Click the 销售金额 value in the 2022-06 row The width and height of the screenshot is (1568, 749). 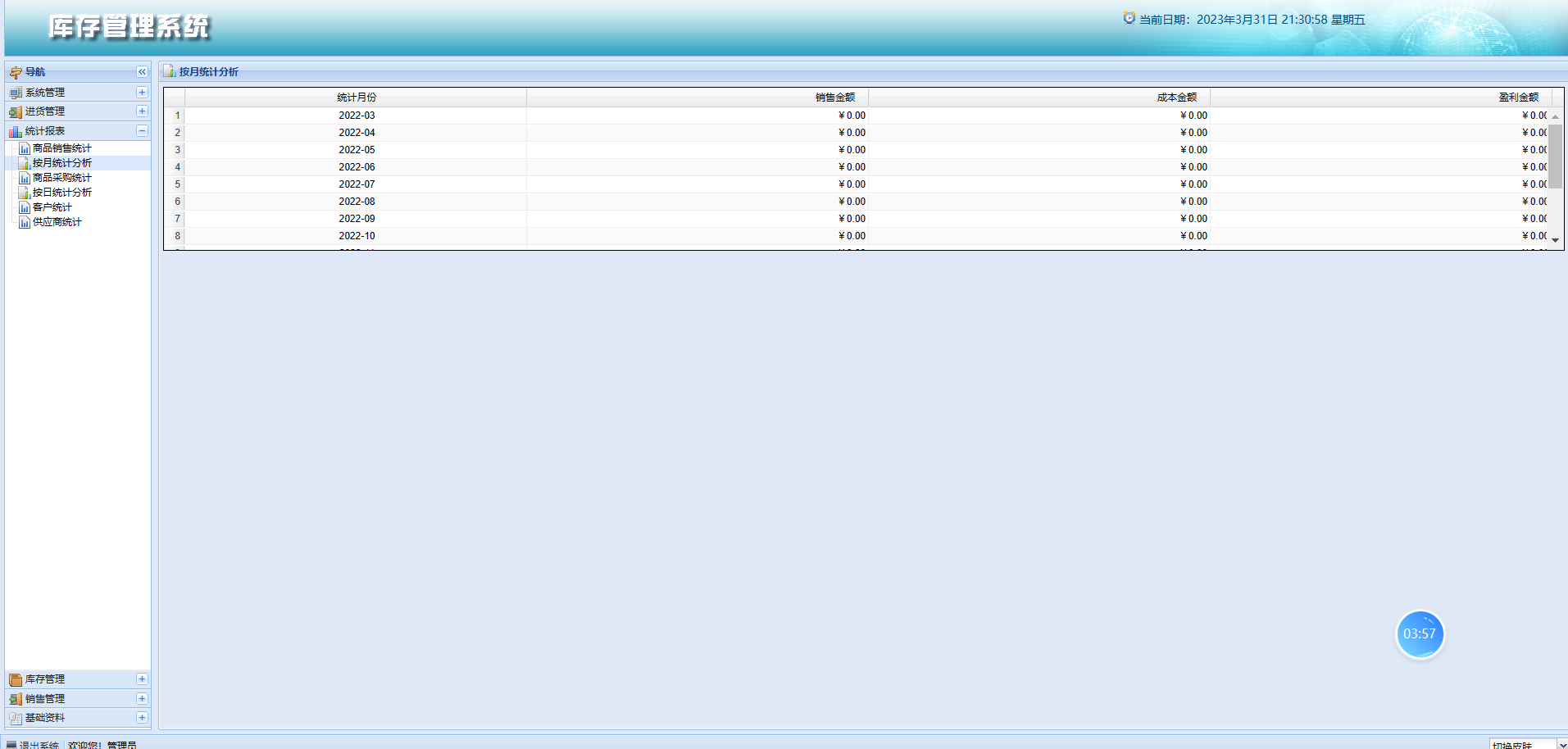pyautogui.click(x=852, y=167)
